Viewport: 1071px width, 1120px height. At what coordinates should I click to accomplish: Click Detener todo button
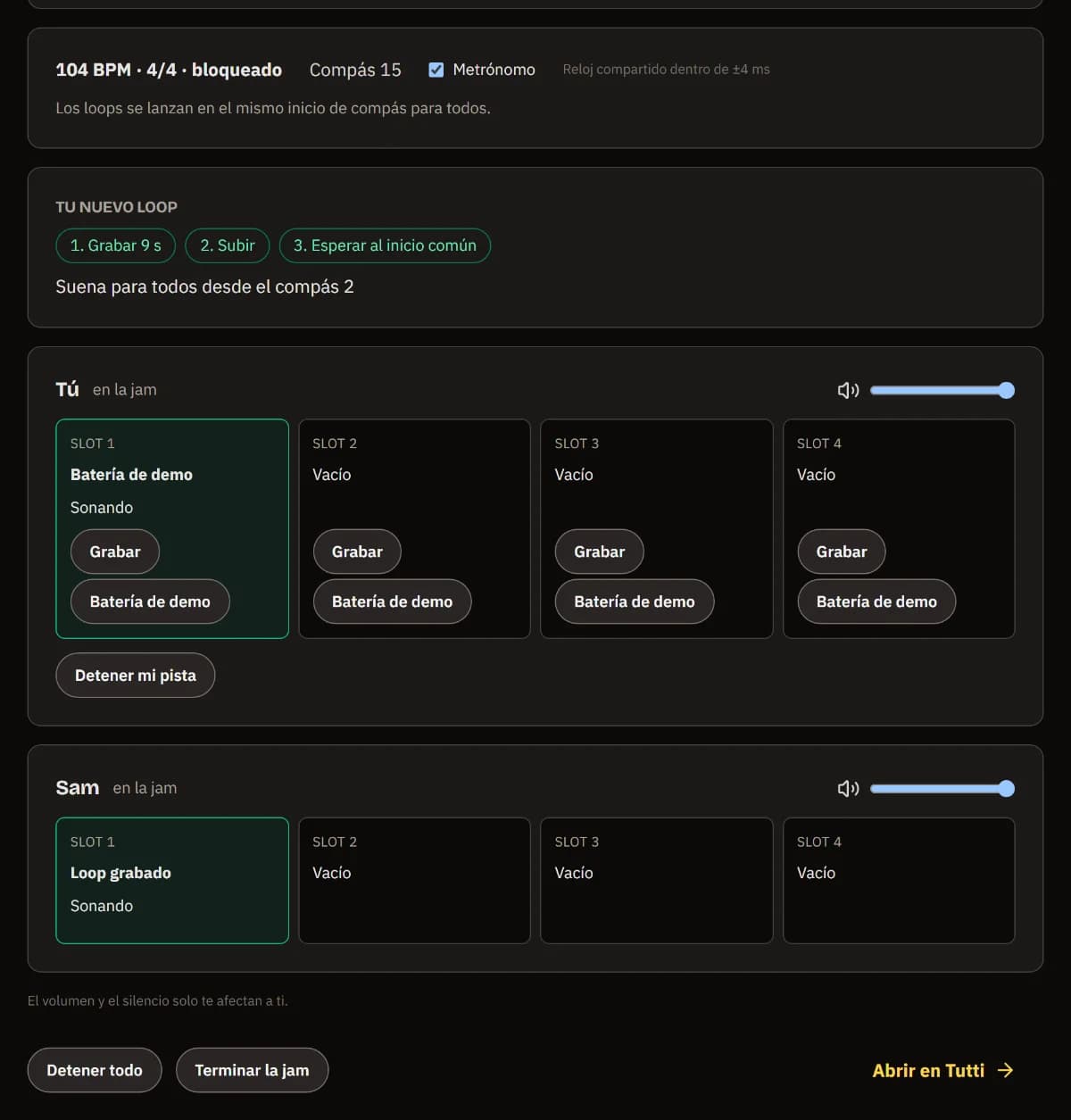pyautogui.click(x=95, y=1070)
